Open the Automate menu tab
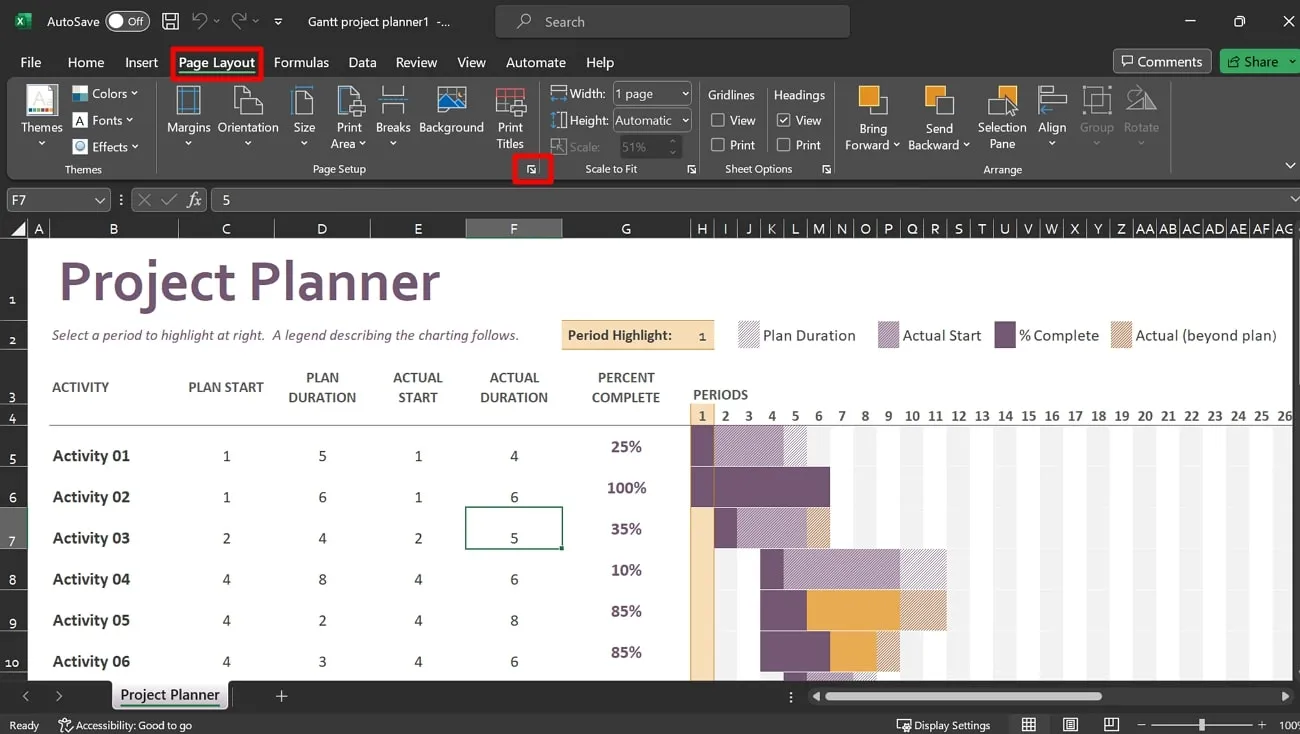Image resolution: width=1300 pixels, height=734 pixels. [535, 62]
